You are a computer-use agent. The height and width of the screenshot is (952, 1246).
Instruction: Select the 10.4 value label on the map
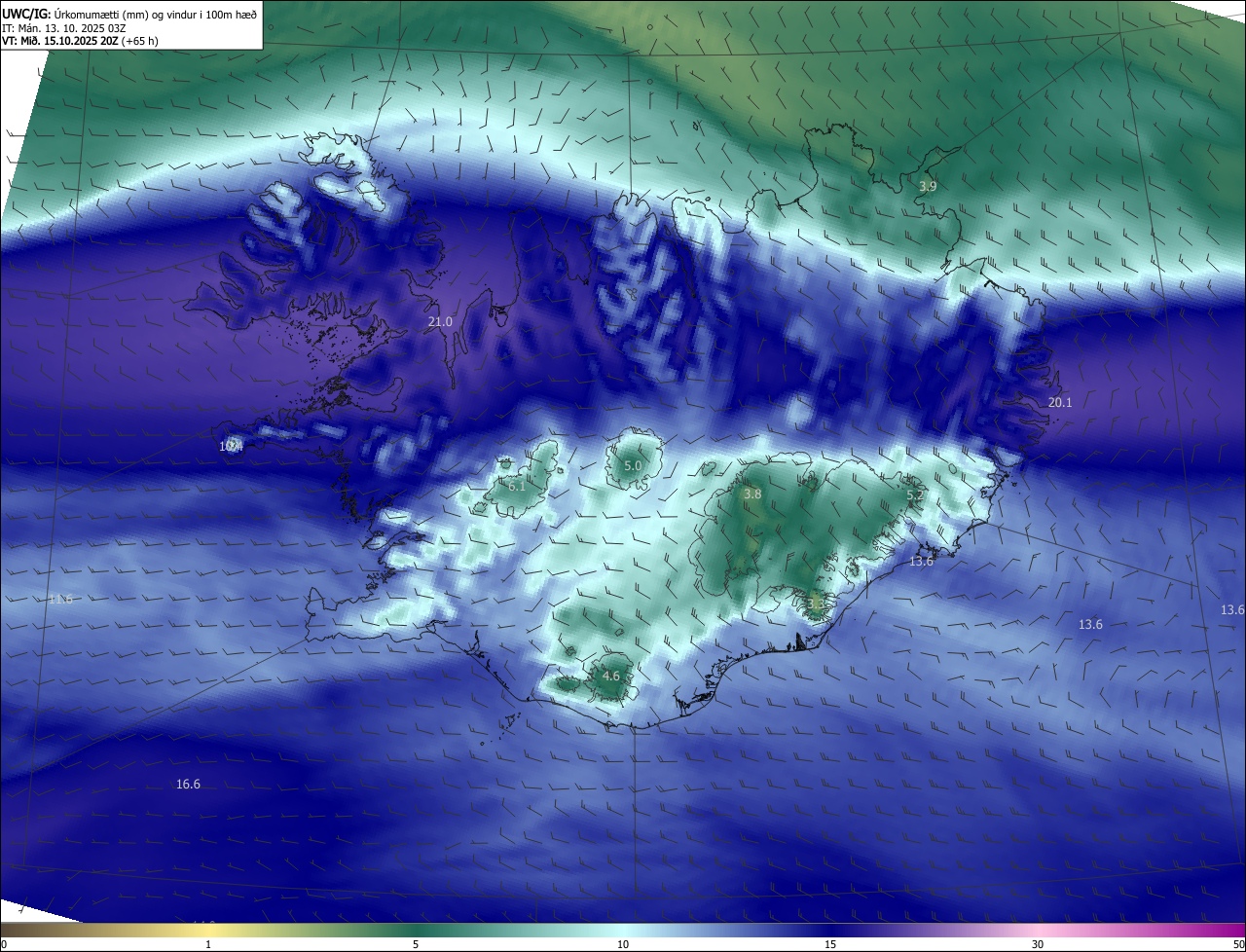pyautogui.click(x=231, y=446)
